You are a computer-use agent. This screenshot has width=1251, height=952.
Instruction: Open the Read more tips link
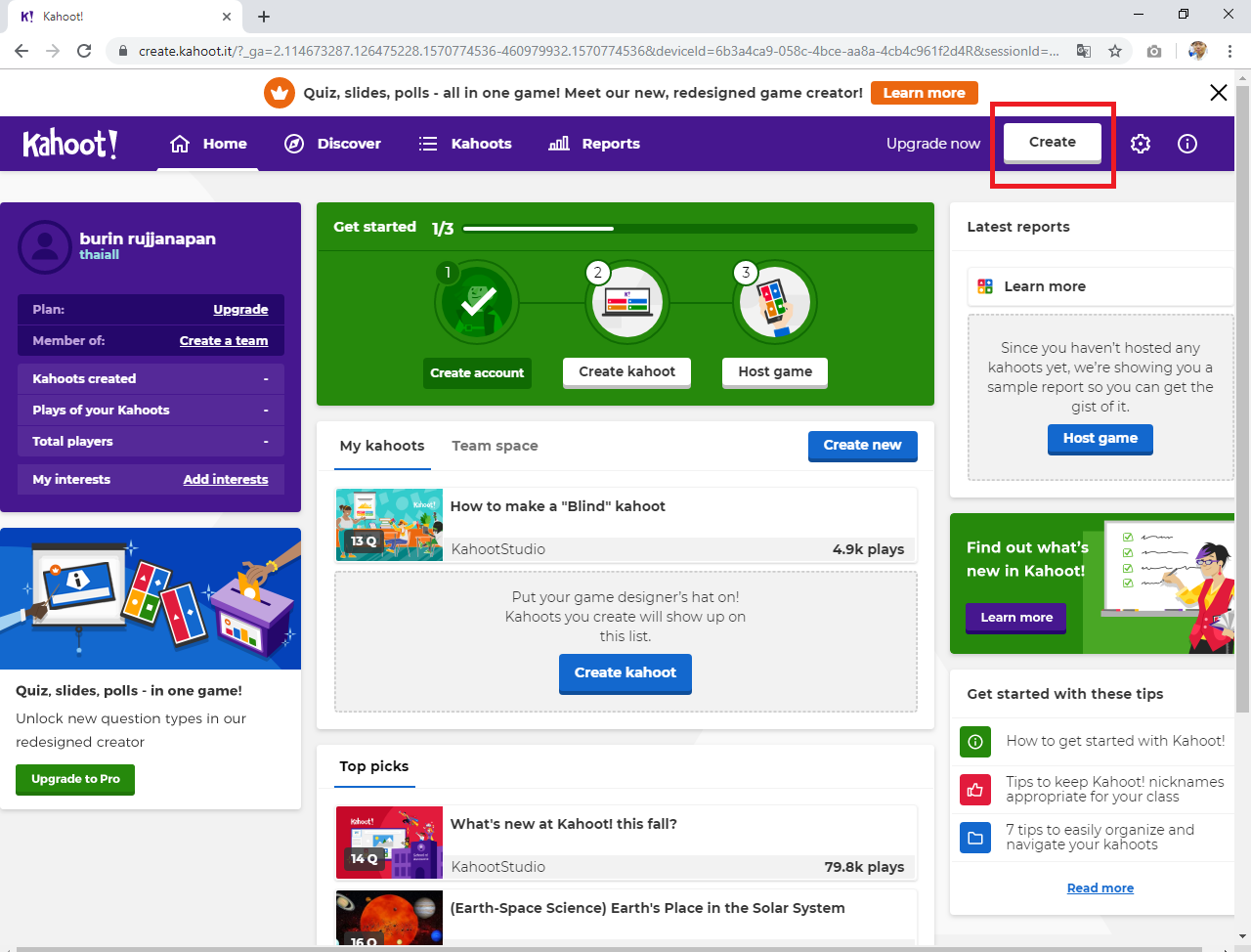(1100, 887)
